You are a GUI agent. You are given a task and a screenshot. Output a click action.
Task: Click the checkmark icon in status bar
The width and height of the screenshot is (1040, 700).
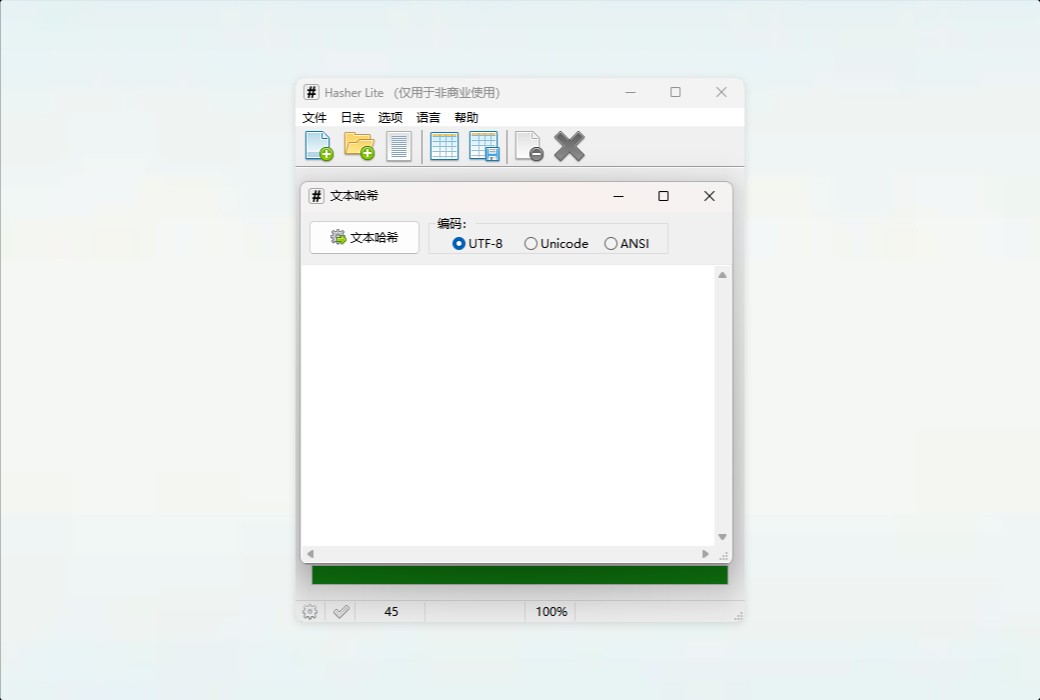click(340, 611)
